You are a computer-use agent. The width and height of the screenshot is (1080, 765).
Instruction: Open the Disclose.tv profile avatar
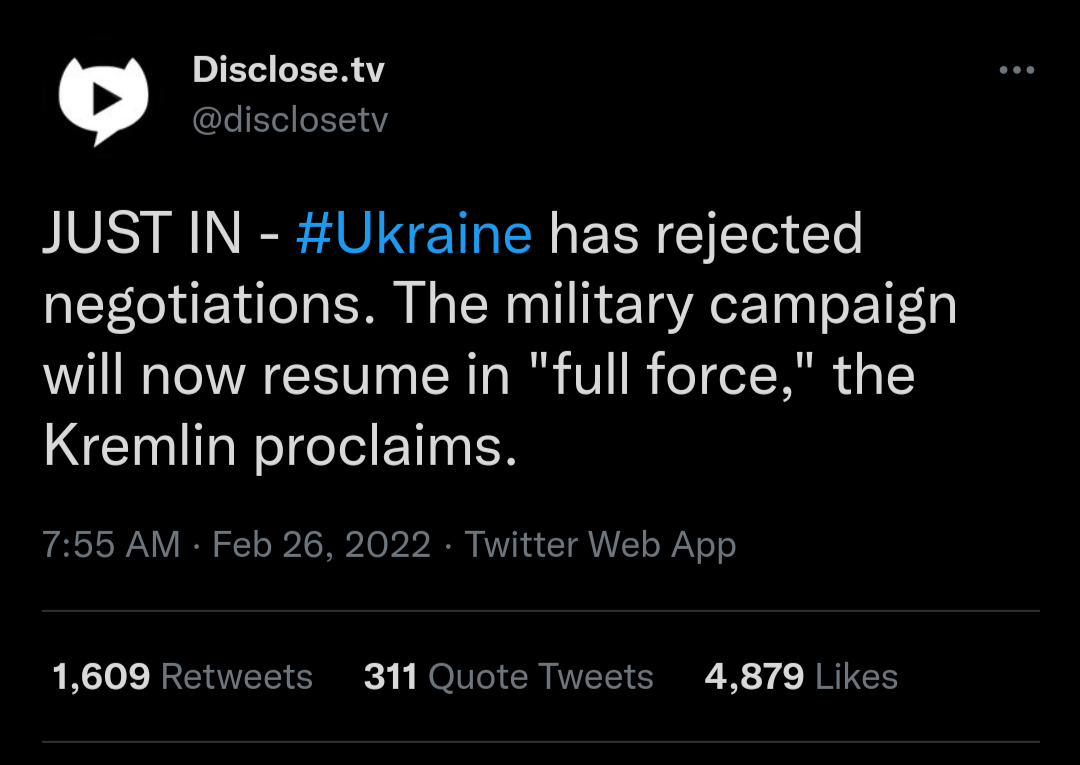103,97
